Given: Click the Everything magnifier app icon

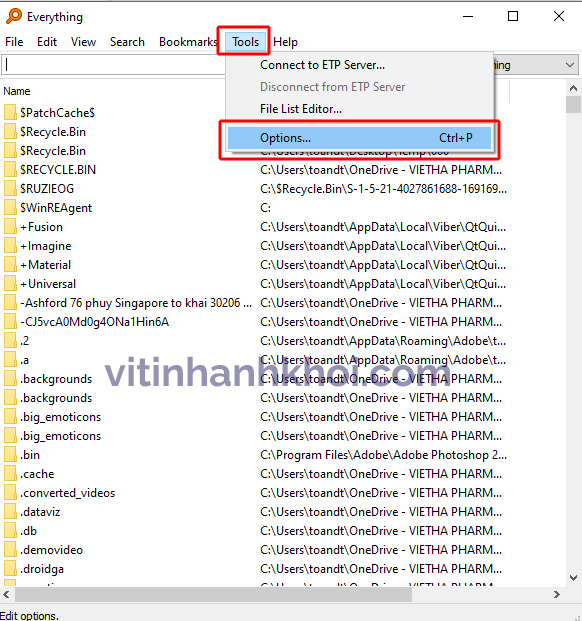Looking at the screenshot, I should (x=14, y=16).
